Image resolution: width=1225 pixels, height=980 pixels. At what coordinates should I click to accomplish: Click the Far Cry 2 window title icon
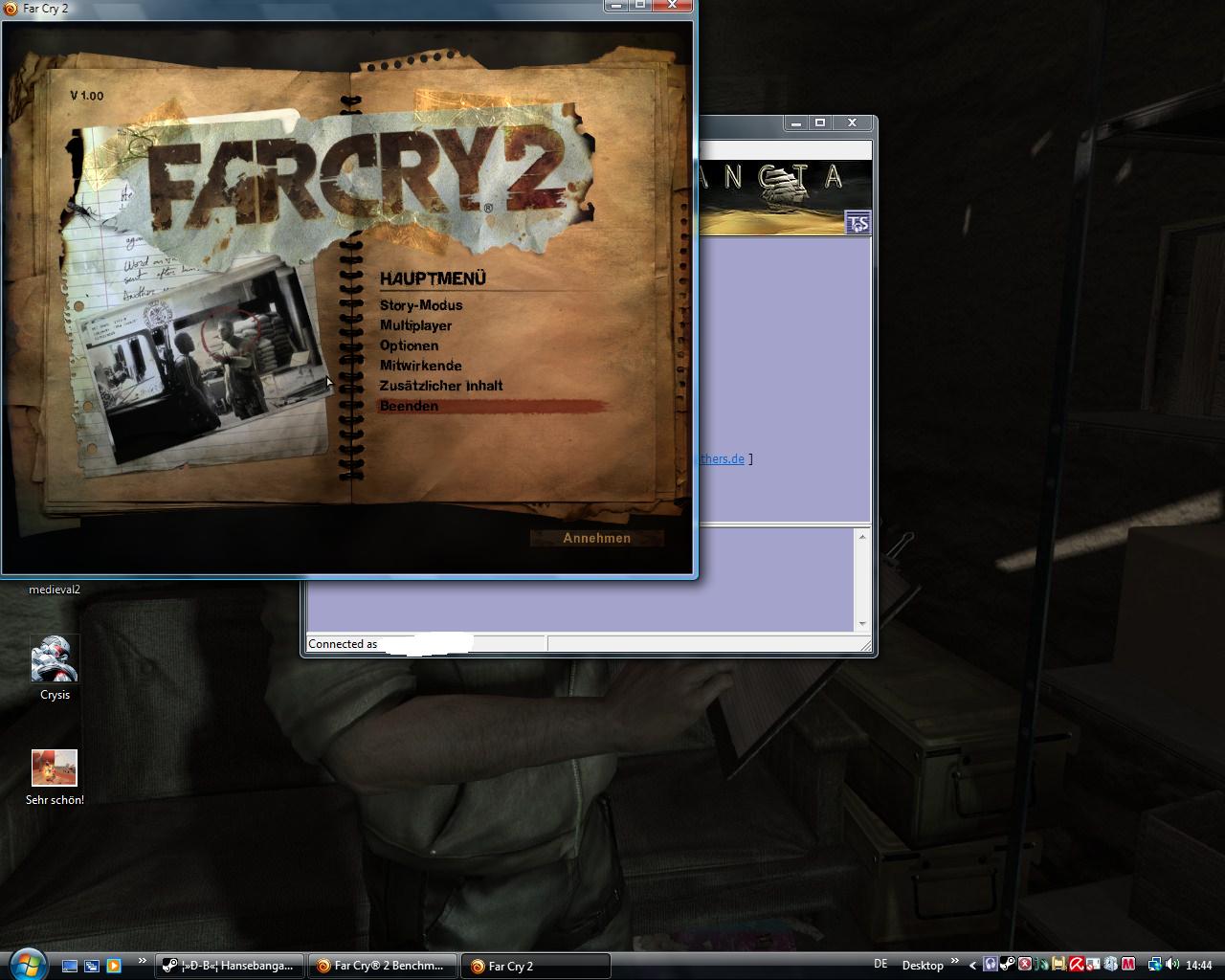click(11, 8)
